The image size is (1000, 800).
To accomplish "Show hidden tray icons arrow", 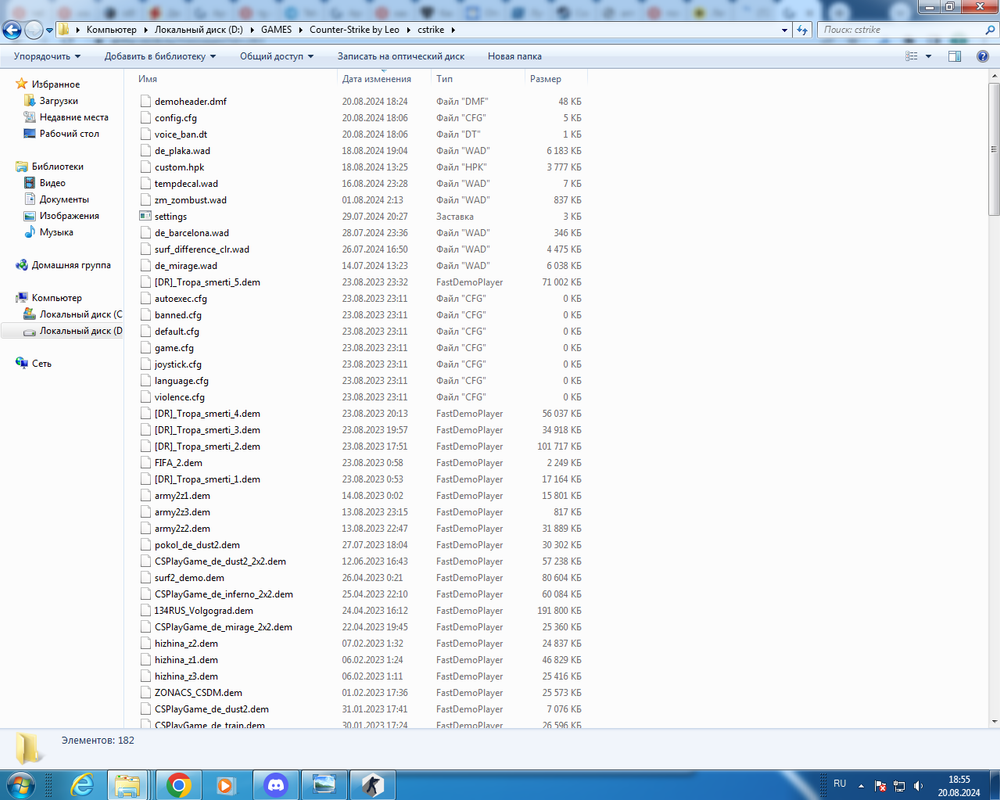I will pyautogui.click(x=861, y=785).
